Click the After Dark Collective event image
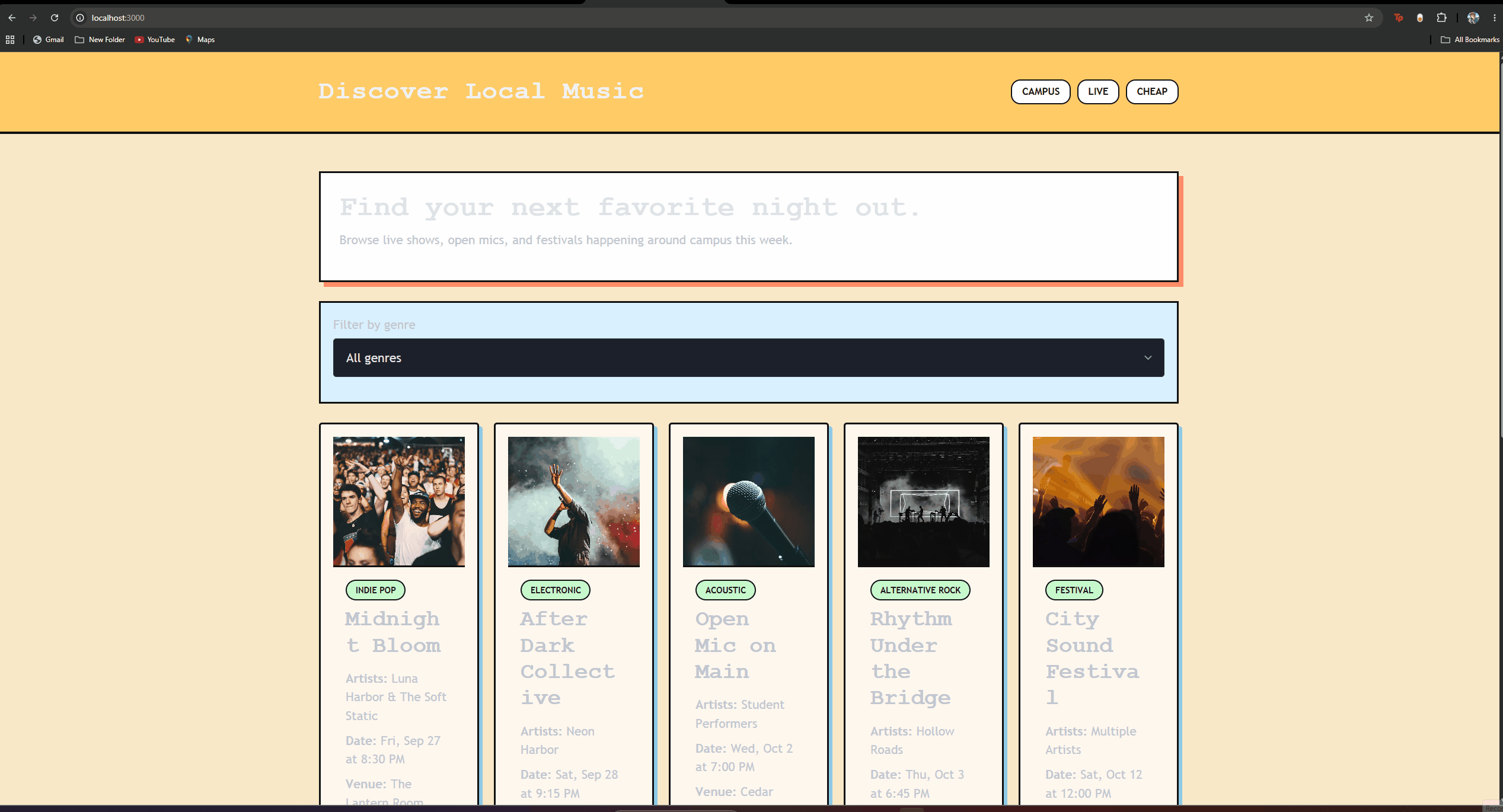The width and height of the screenshot is (1503, 812). (574, 502)
